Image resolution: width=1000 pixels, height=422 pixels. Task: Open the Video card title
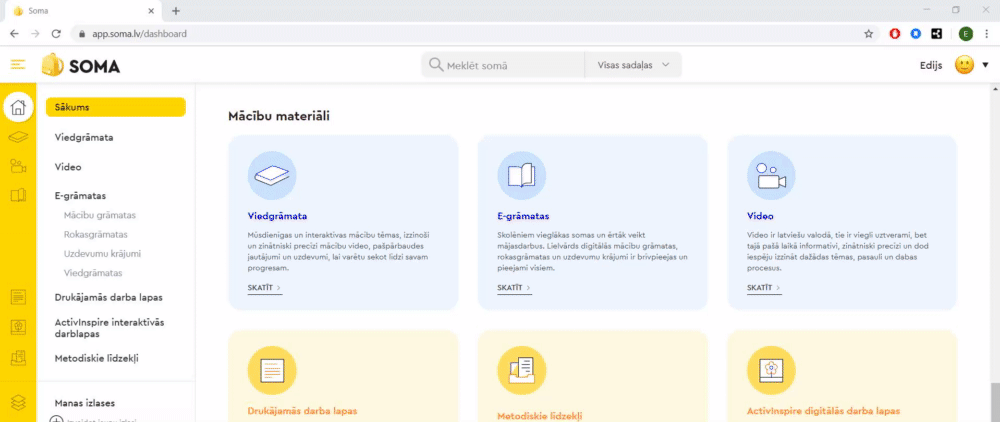[760, 216]
